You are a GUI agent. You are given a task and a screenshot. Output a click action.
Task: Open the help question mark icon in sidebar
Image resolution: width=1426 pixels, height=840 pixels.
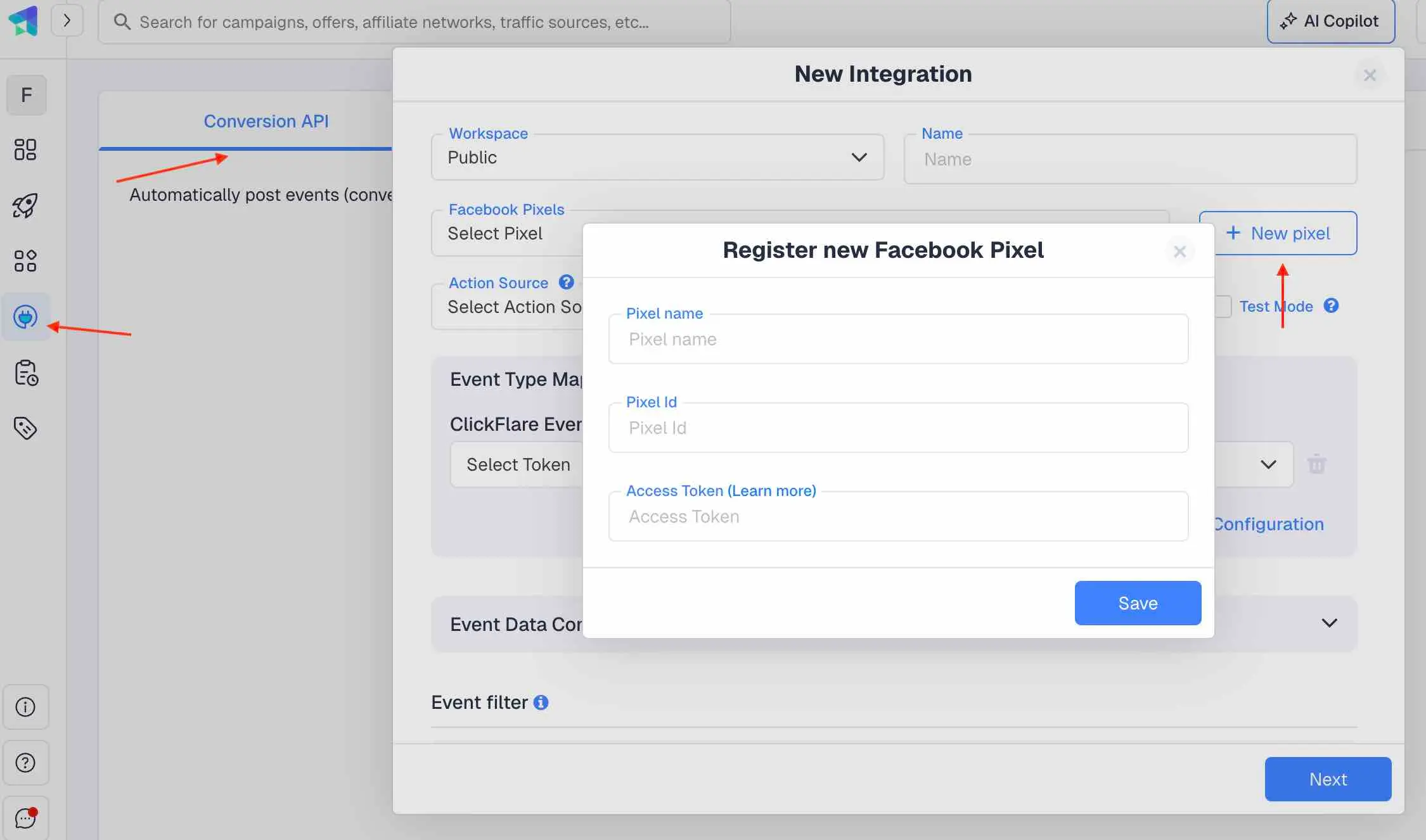[25, 763]
